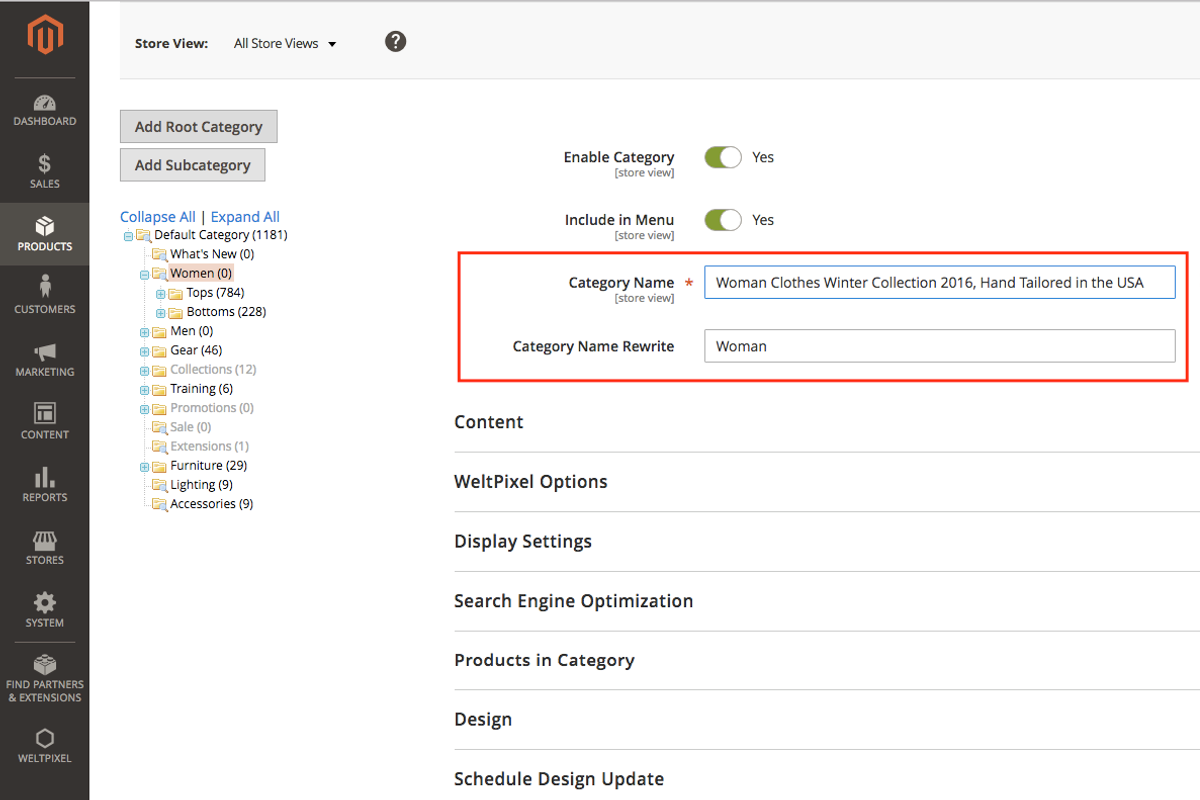1200x800 pixels.
Task: Select Men (0) category
Action: coord(191,331)
